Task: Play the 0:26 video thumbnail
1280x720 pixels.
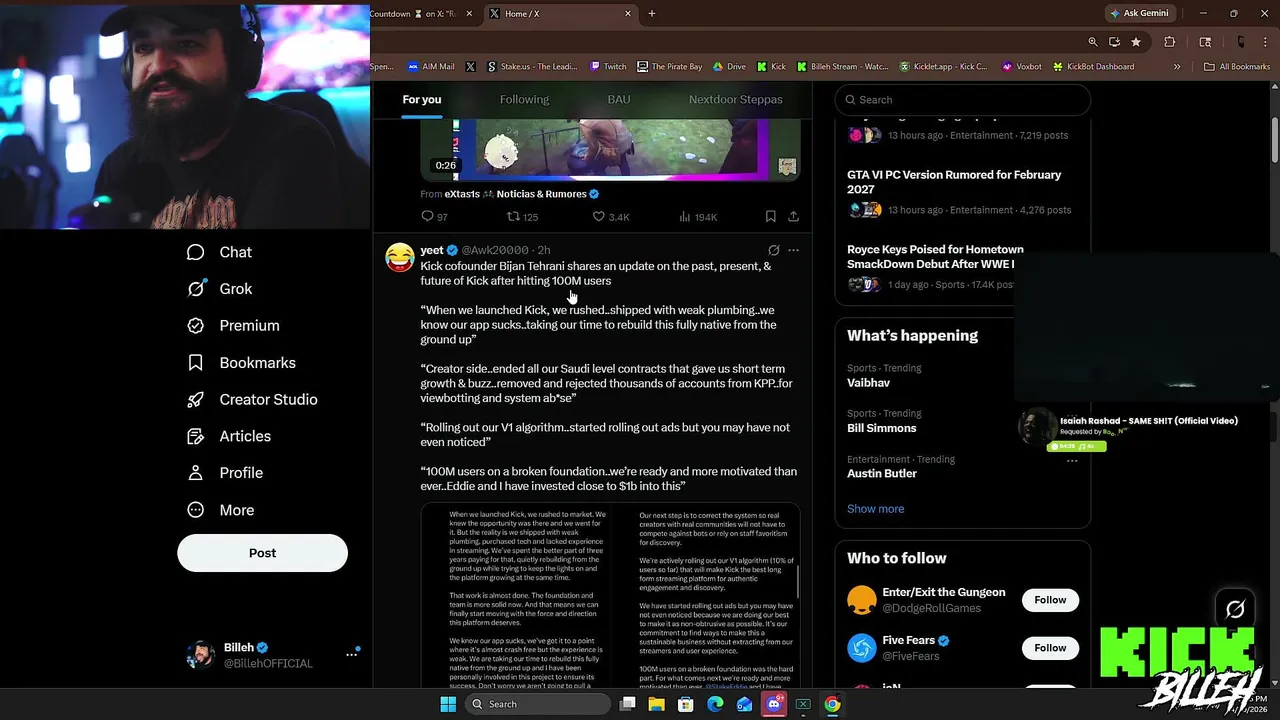Action: point(610,150)
